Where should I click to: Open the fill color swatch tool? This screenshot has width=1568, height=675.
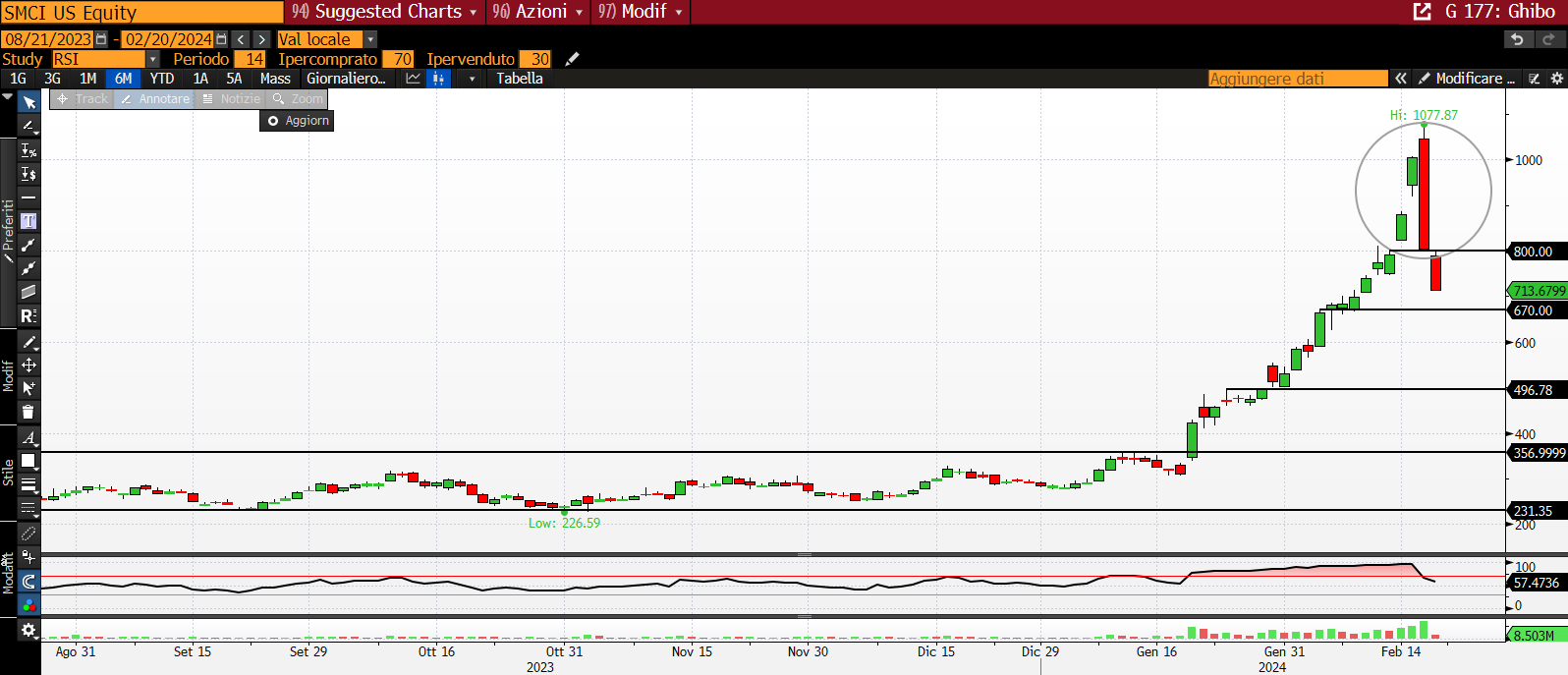point(28,461)
